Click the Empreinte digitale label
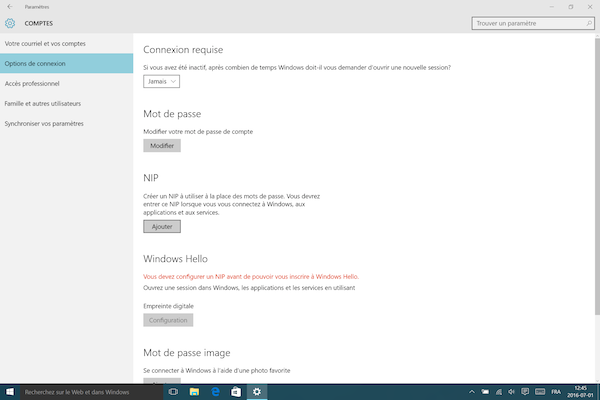The image size is (600, 400). (x=168, y=306)
